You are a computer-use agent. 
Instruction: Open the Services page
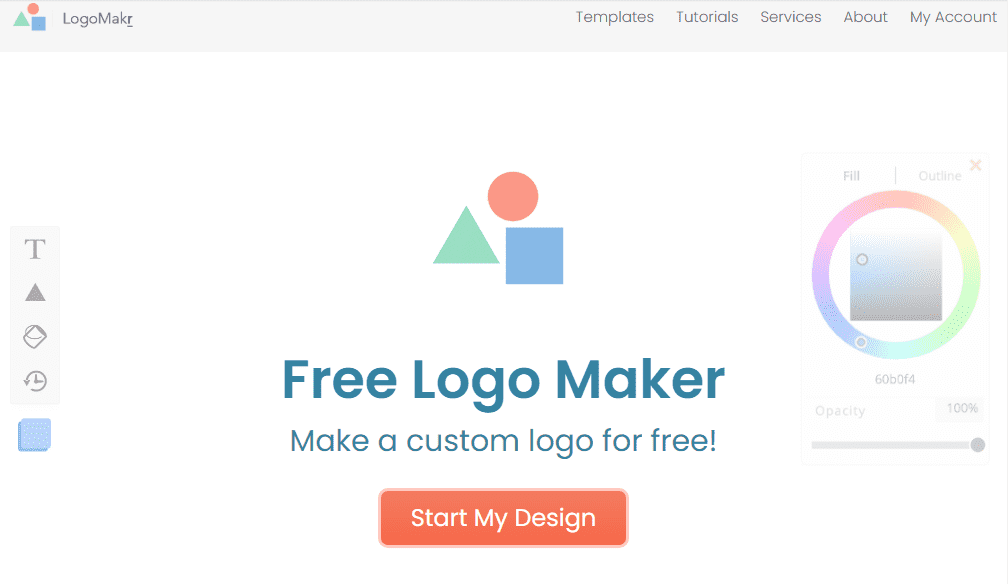[791, 17]
